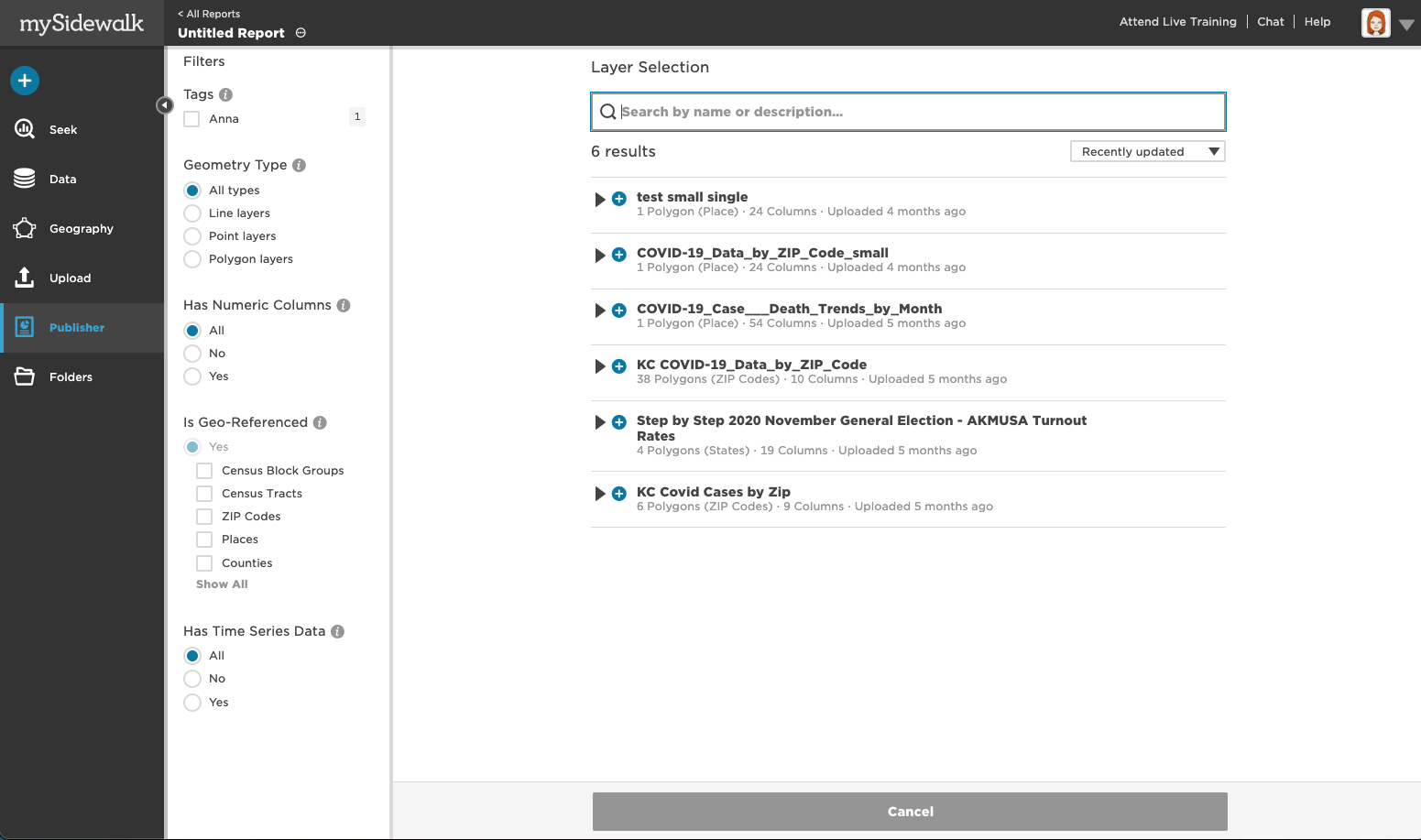
Task: Click the blue plus create button in sidebar
Action: (25, 81)
